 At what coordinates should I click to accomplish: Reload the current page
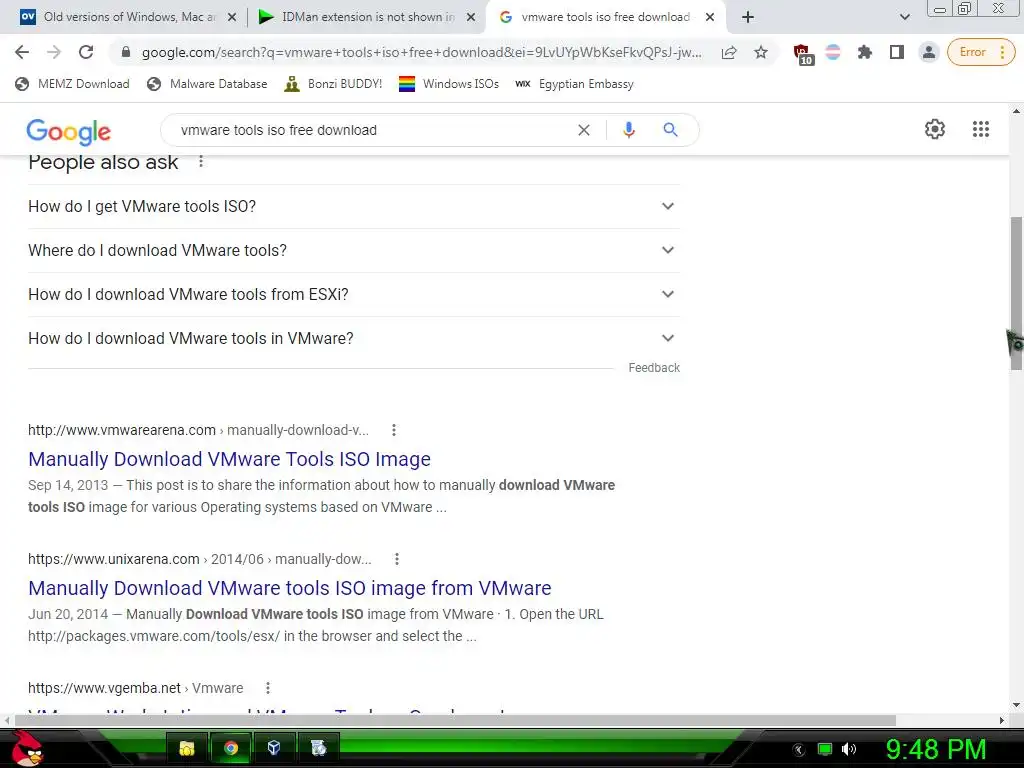tap(86, 52)
